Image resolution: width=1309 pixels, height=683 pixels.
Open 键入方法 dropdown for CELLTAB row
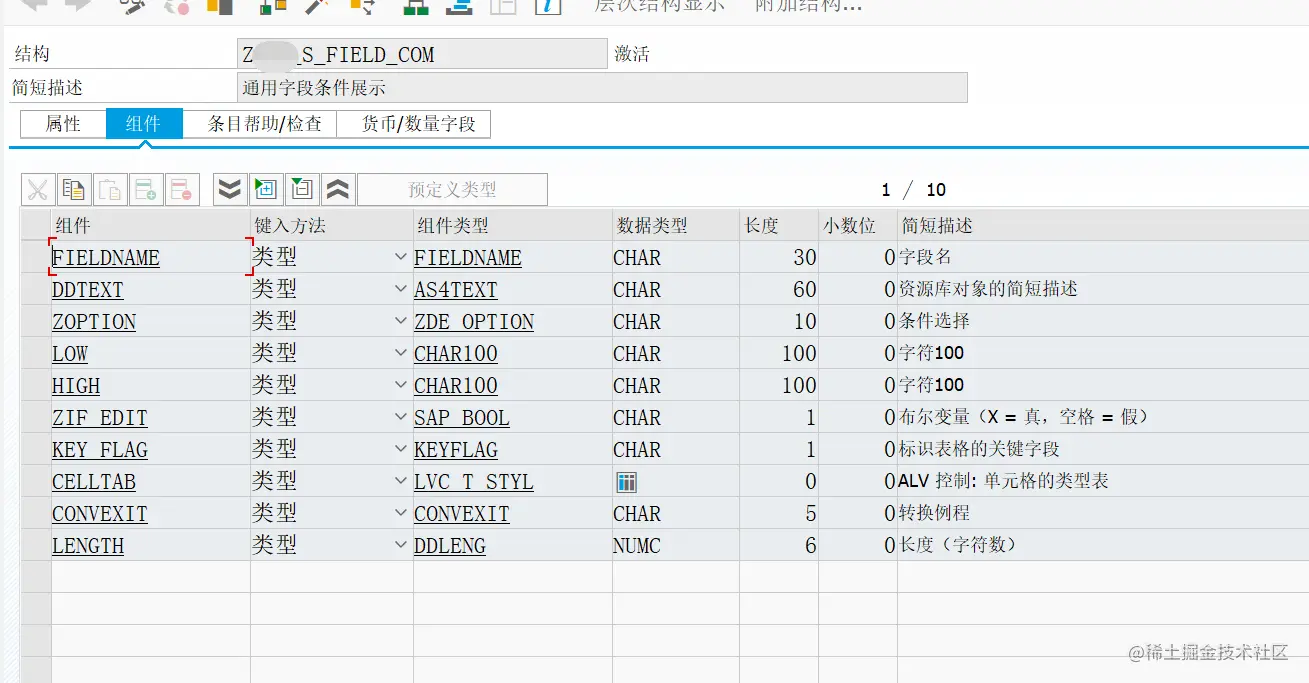pyautogui.click(x=401, y=481)
